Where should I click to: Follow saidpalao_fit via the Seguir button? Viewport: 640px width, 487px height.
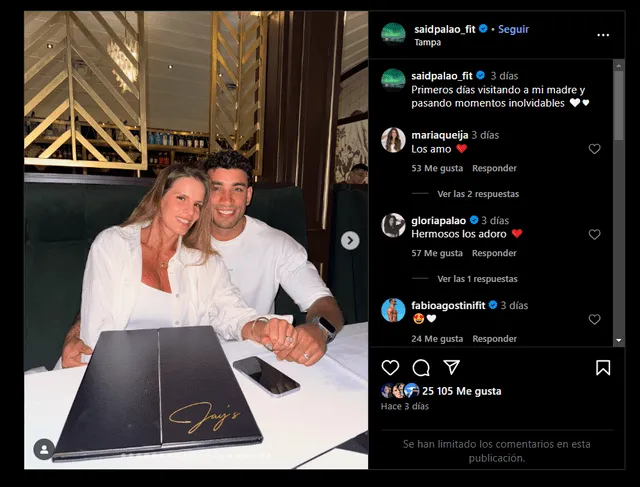pyautogui.click(x=513, y=29)
